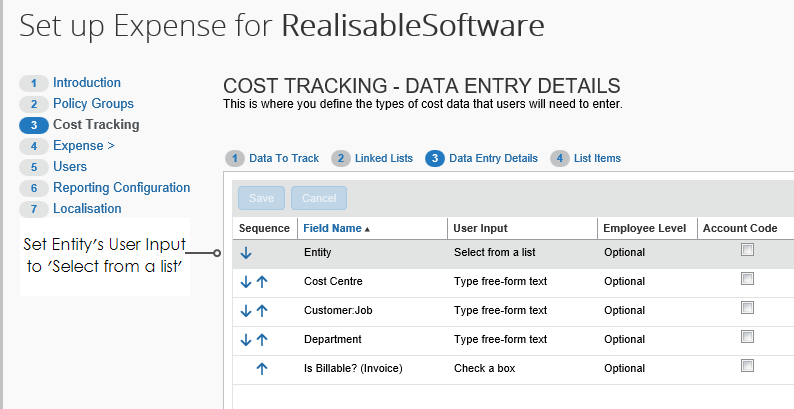Move Customer:Job row up
This screenshot has height=409, width=794.
[262, 311]
